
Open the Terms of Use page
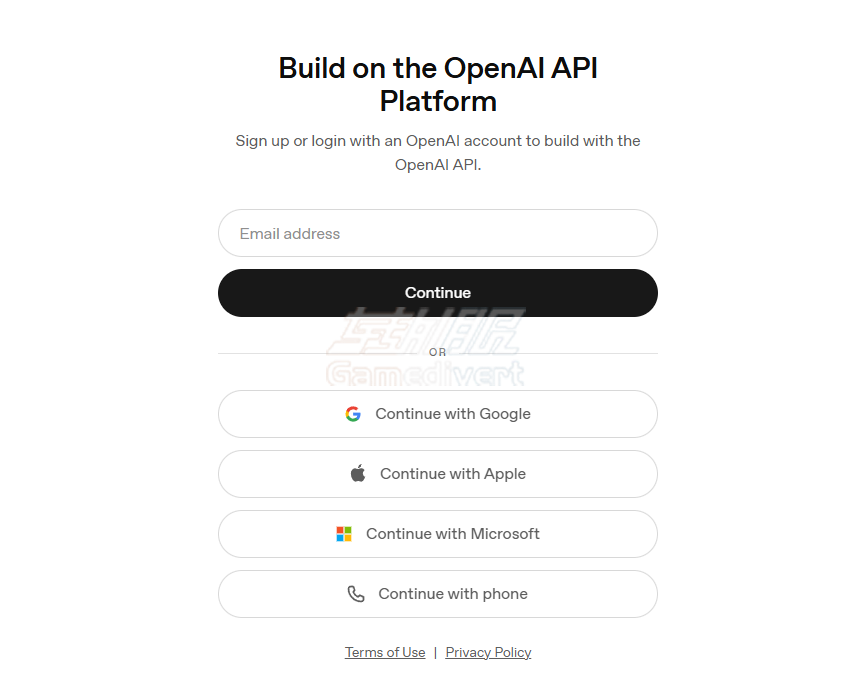(385, 652)
